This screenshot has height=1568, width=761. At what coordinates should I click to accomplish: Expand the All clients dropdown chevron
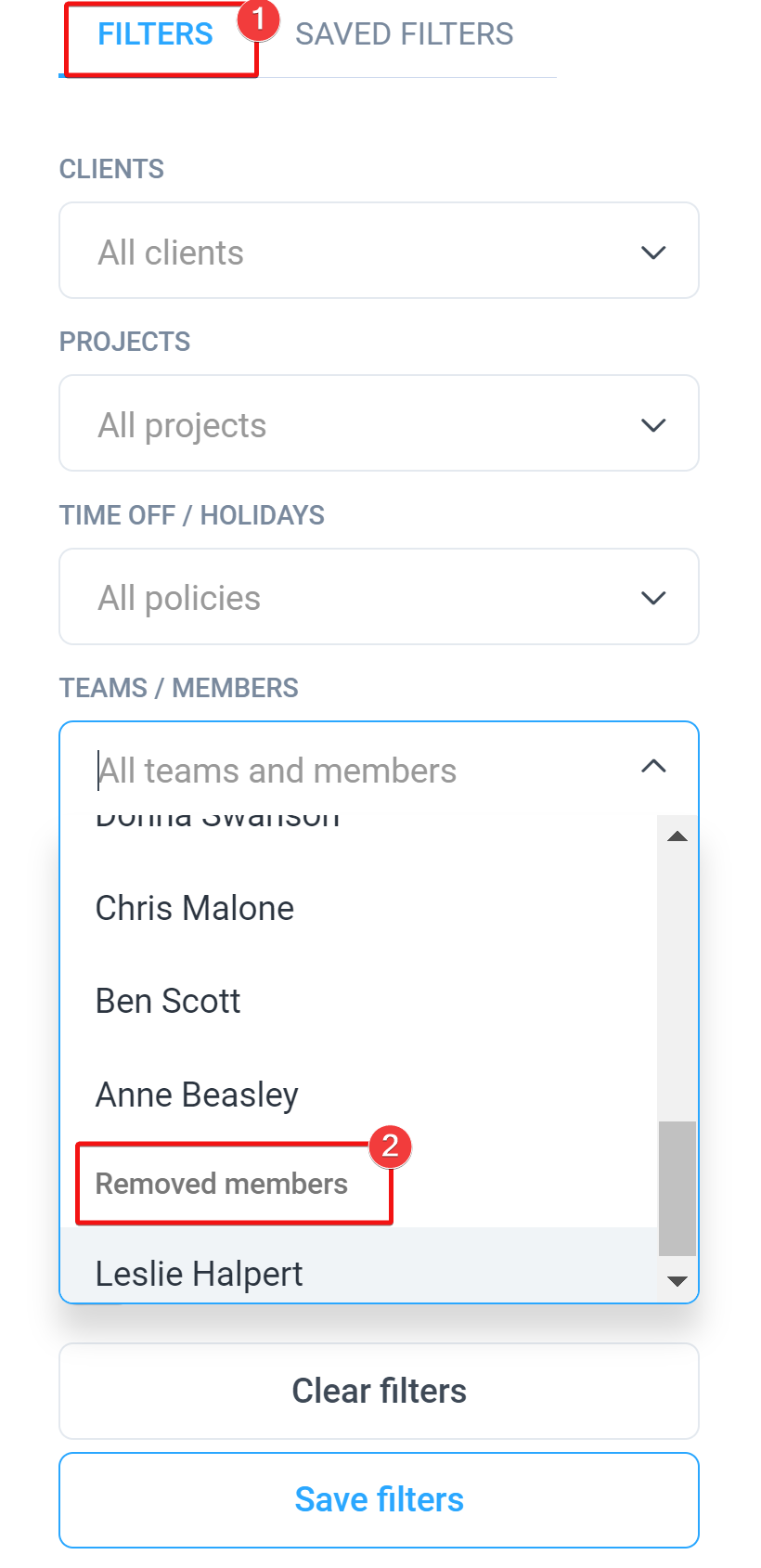tap(653, 253)
